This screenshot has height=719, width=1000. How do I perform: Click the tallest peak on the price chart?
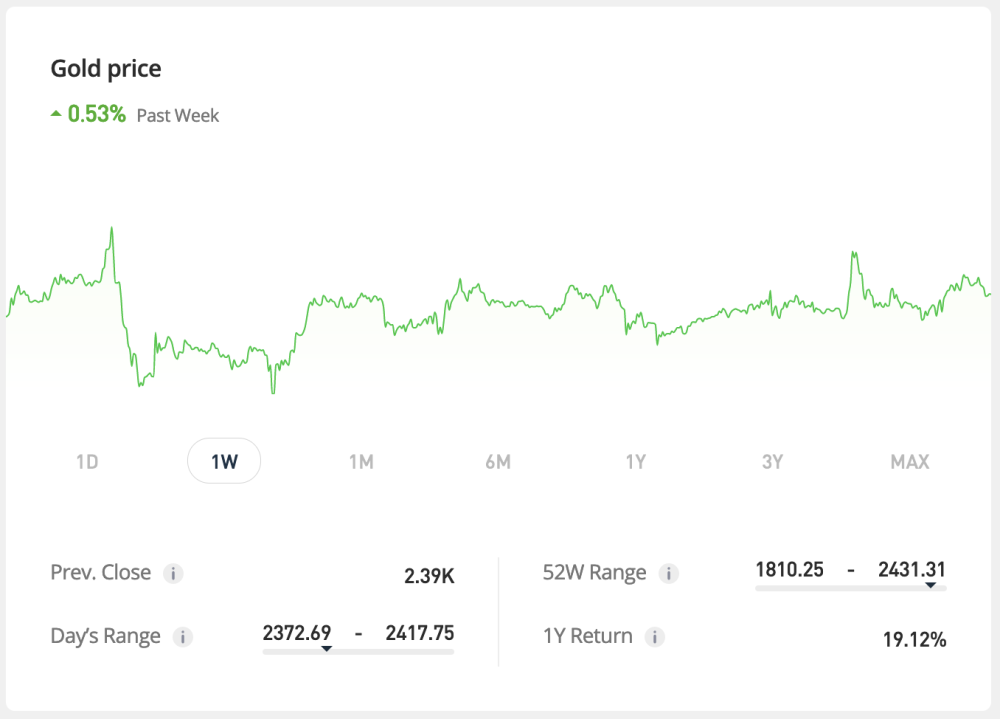[112, 228]
